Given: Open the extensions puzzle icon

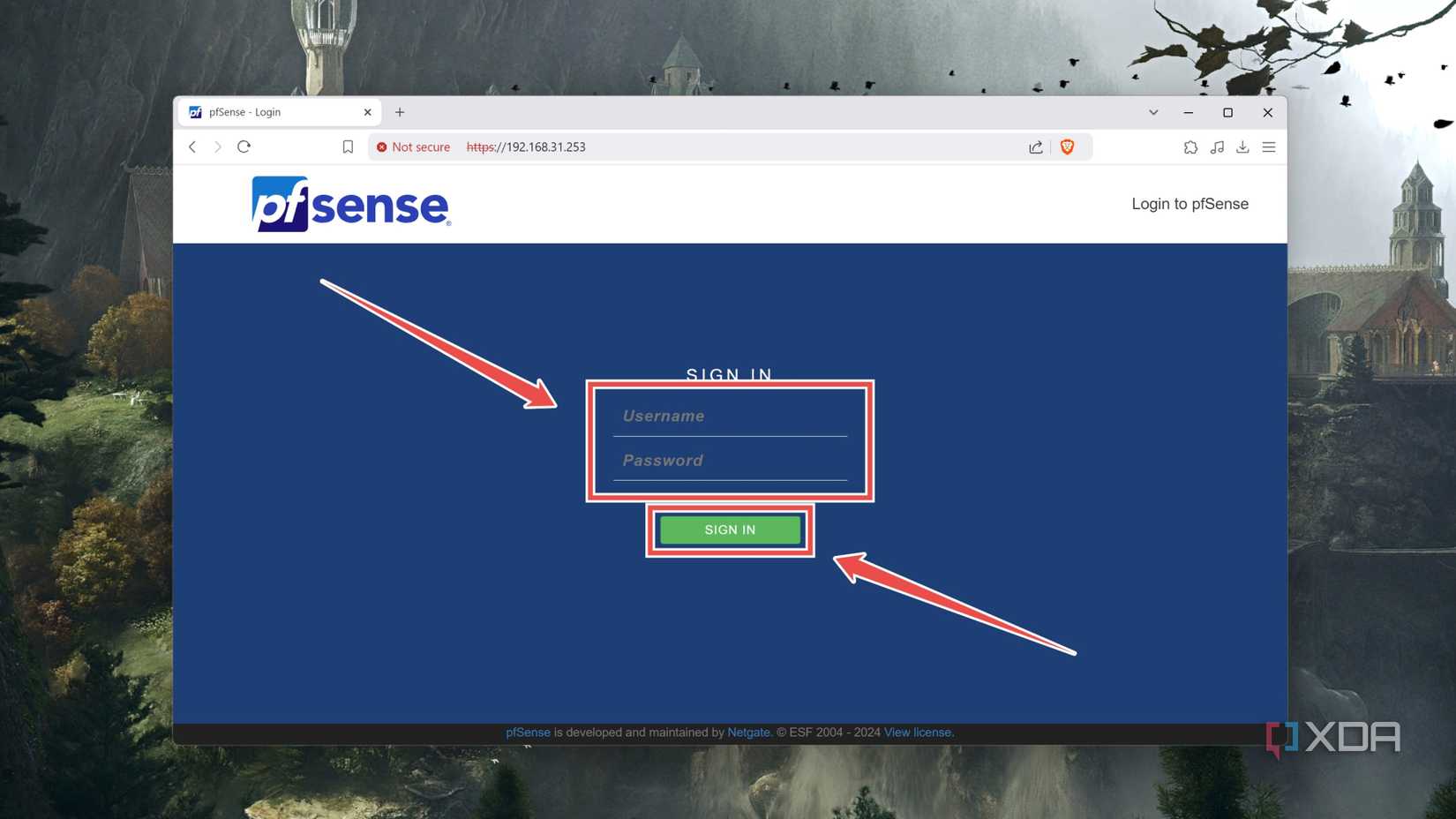Looking at the screenshot, I should pos(1190,147).
